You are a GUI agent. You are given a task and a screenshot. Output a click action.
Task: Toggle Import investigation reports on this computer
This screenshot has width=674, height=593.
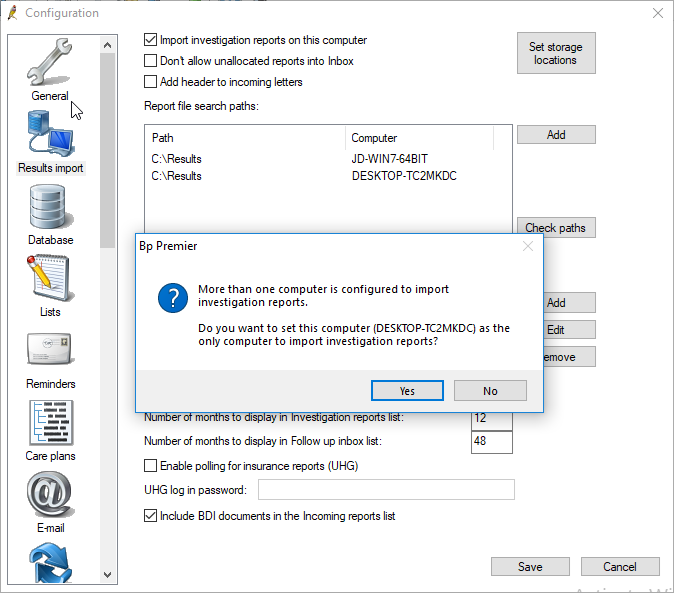click(150, 40)
